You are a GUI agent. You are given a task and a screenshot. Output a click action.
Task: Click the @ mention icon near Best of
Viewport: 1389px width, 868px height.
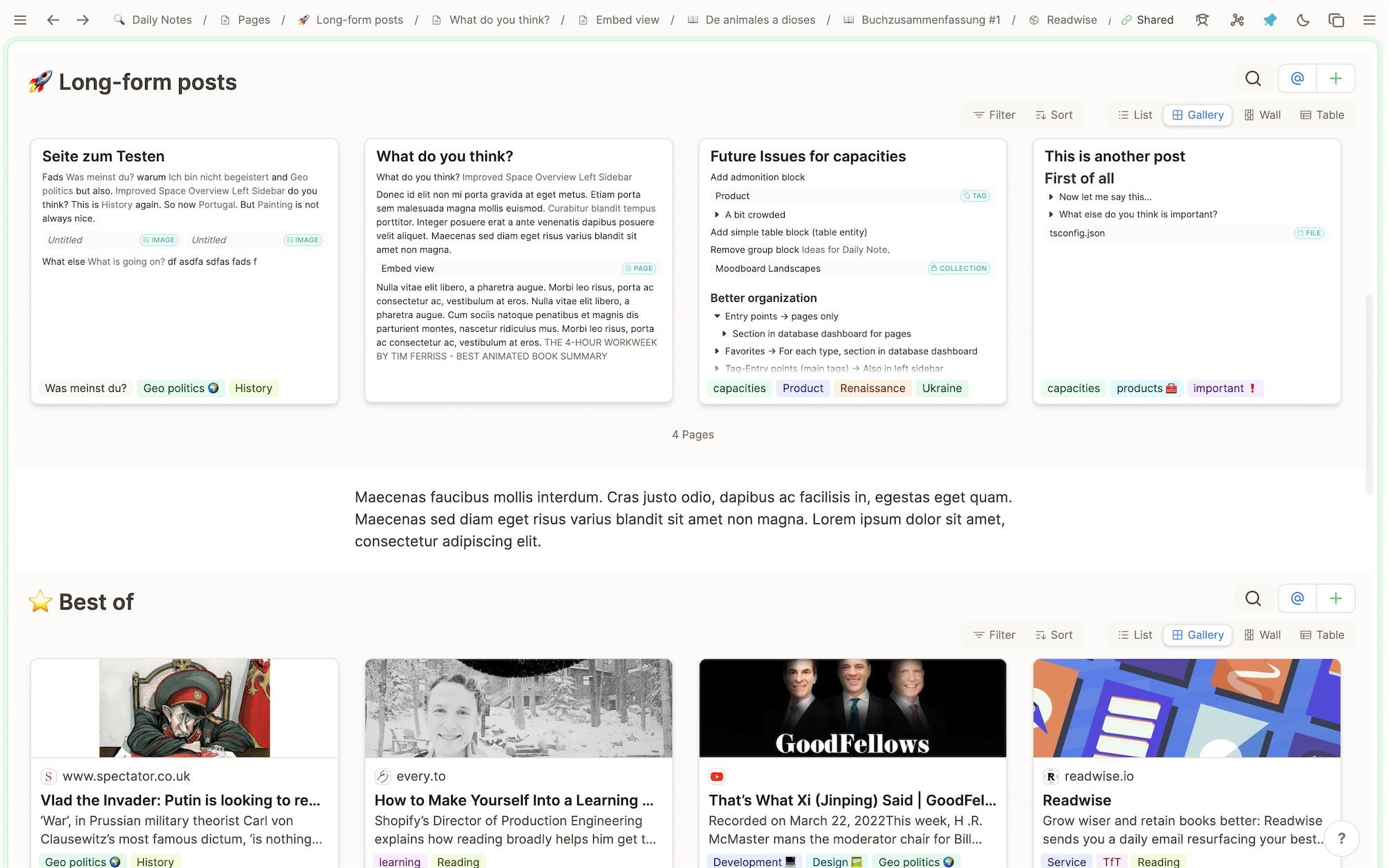pyautogui.click(x=1297, y=598)
